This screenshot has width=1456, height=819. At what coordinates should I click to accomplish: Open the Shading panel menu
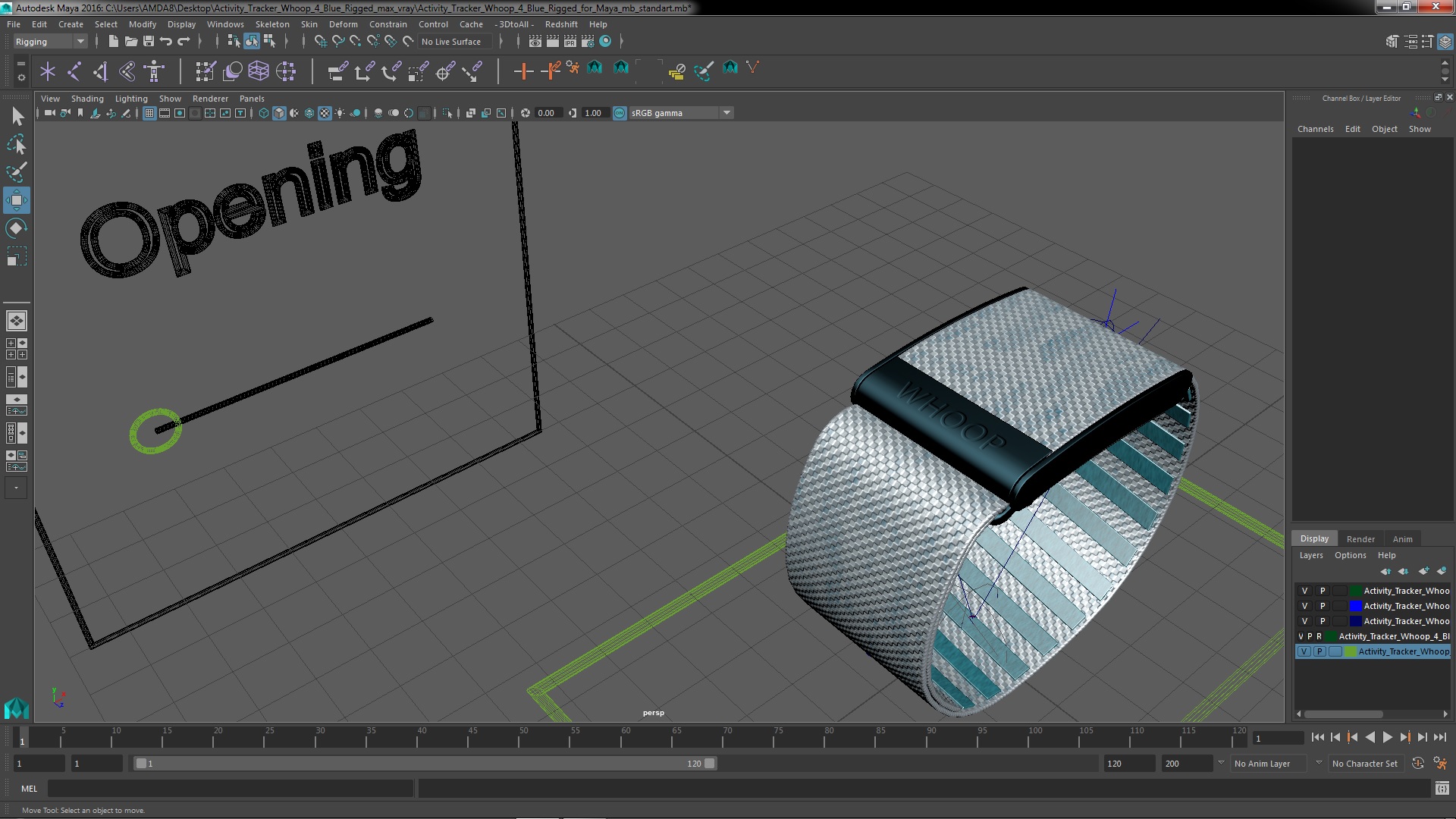87,99
